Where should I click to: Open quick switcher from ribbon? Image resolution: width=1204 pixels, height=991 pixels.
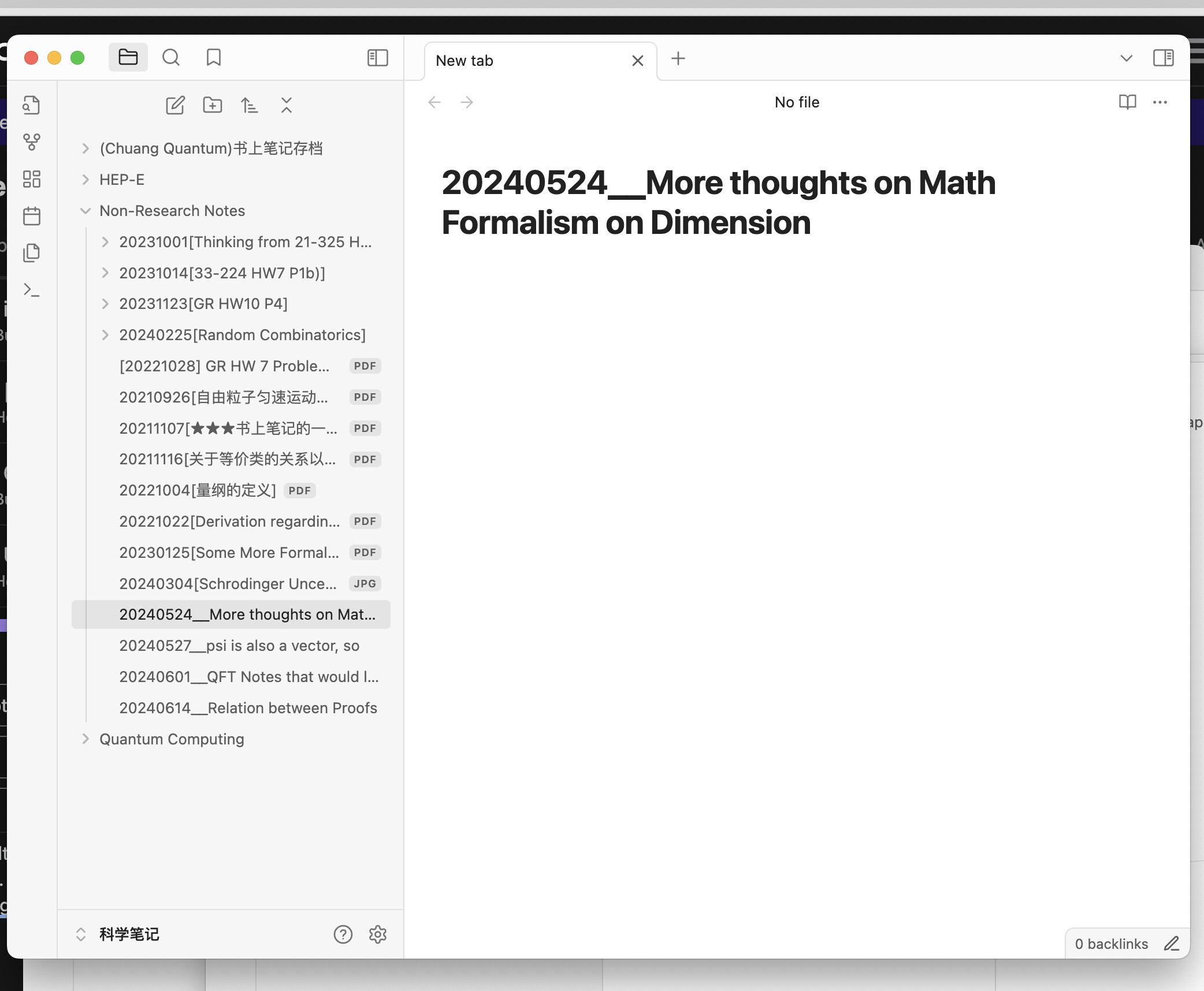[x=32, y=105]
